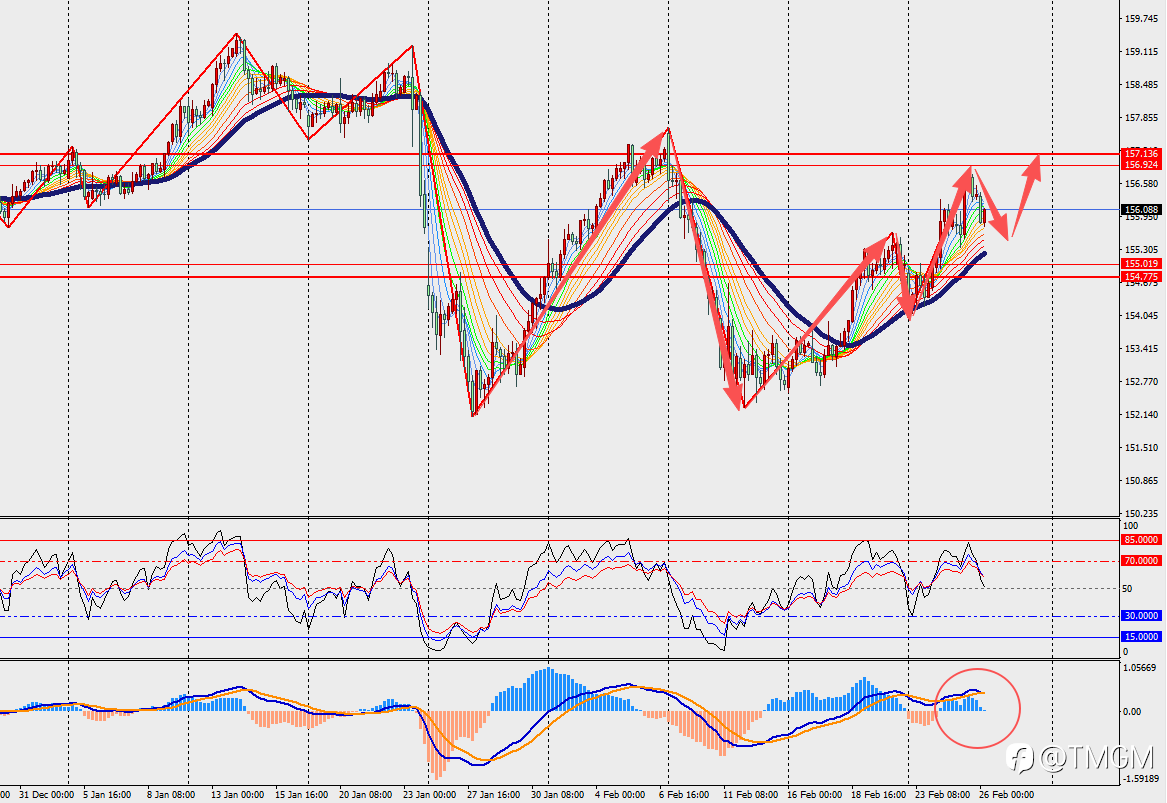Click the TMGM watermark logo icon
The height and width of the screenshot is (803, 1167).
(x=1020, y=758)
